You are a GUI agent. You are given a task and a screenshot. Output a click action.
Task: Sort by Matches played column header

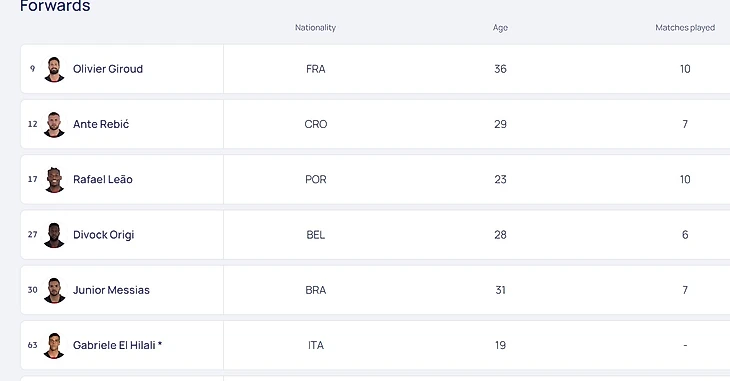[685, 27]
